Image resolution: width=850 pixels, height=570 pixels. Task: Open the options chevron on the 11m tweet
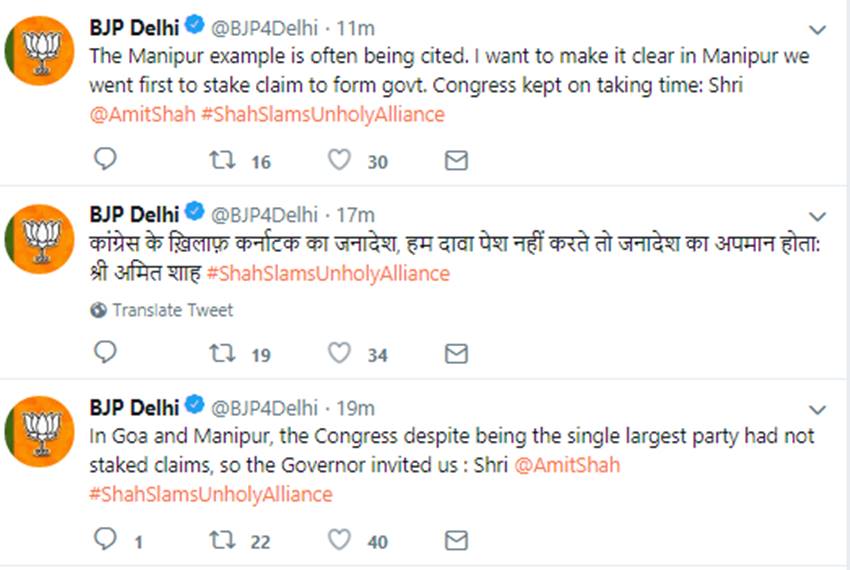[817, 30]
